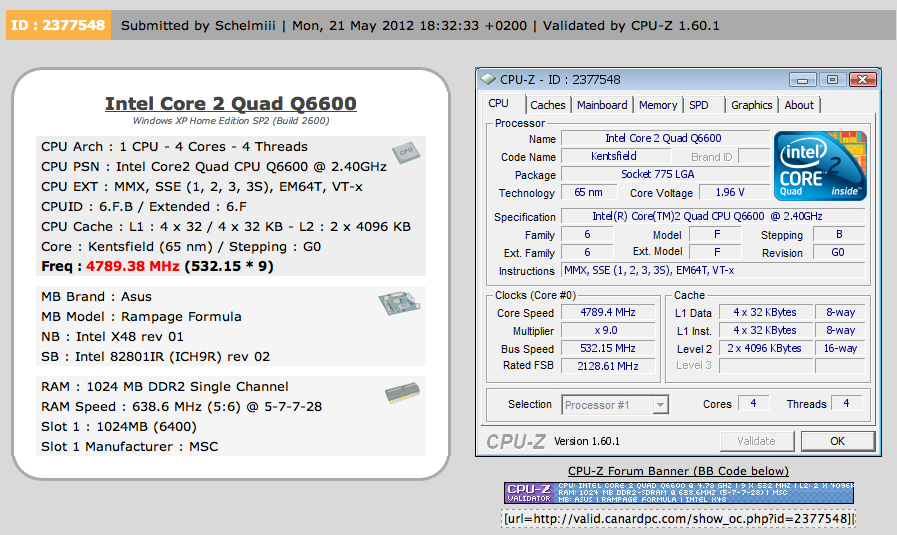Click the red 4789.38 MHz frequency value
The image size is (897, 535).
[133, 266]
